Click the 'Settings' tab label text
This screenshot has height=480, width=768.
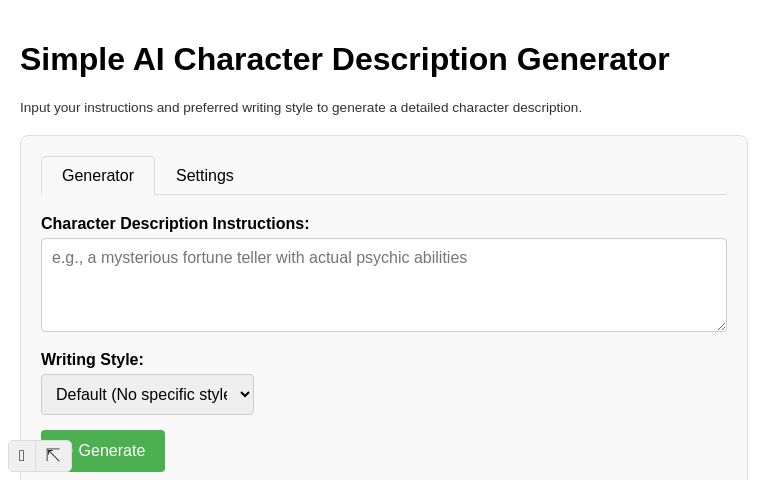tap(205, 176)
